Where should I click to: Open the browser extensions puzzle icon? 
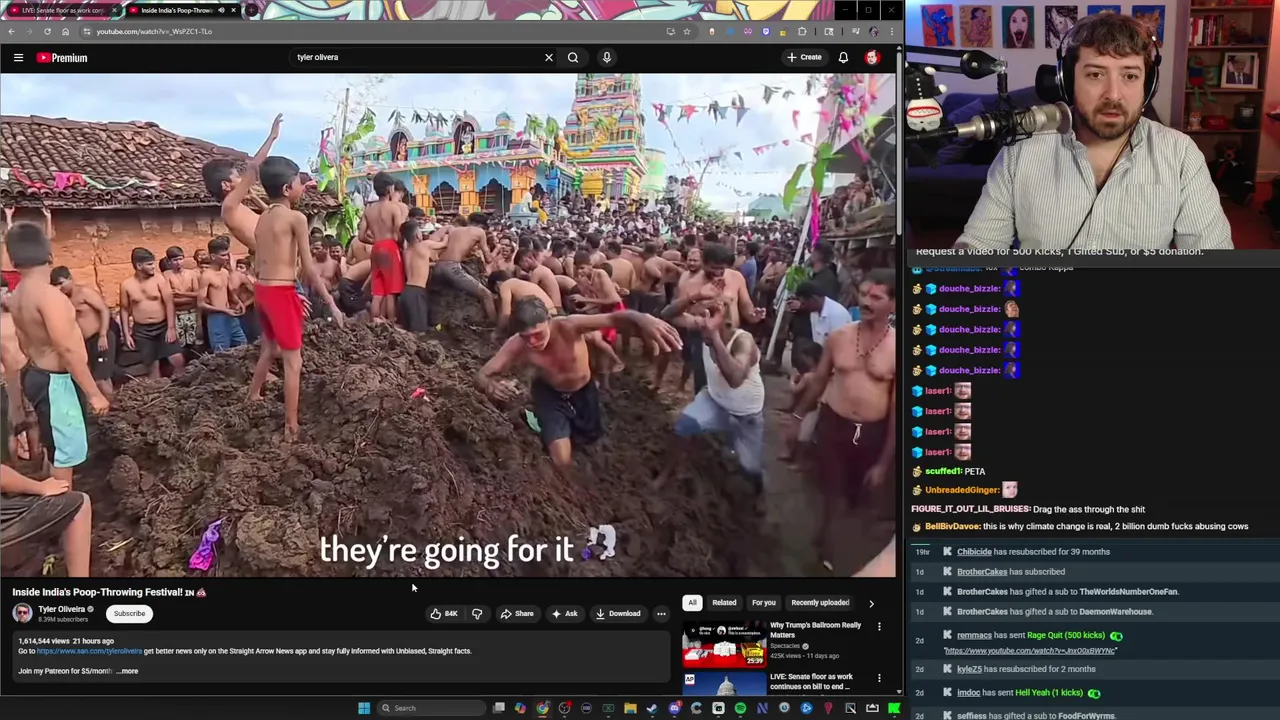tap(802, 31)
